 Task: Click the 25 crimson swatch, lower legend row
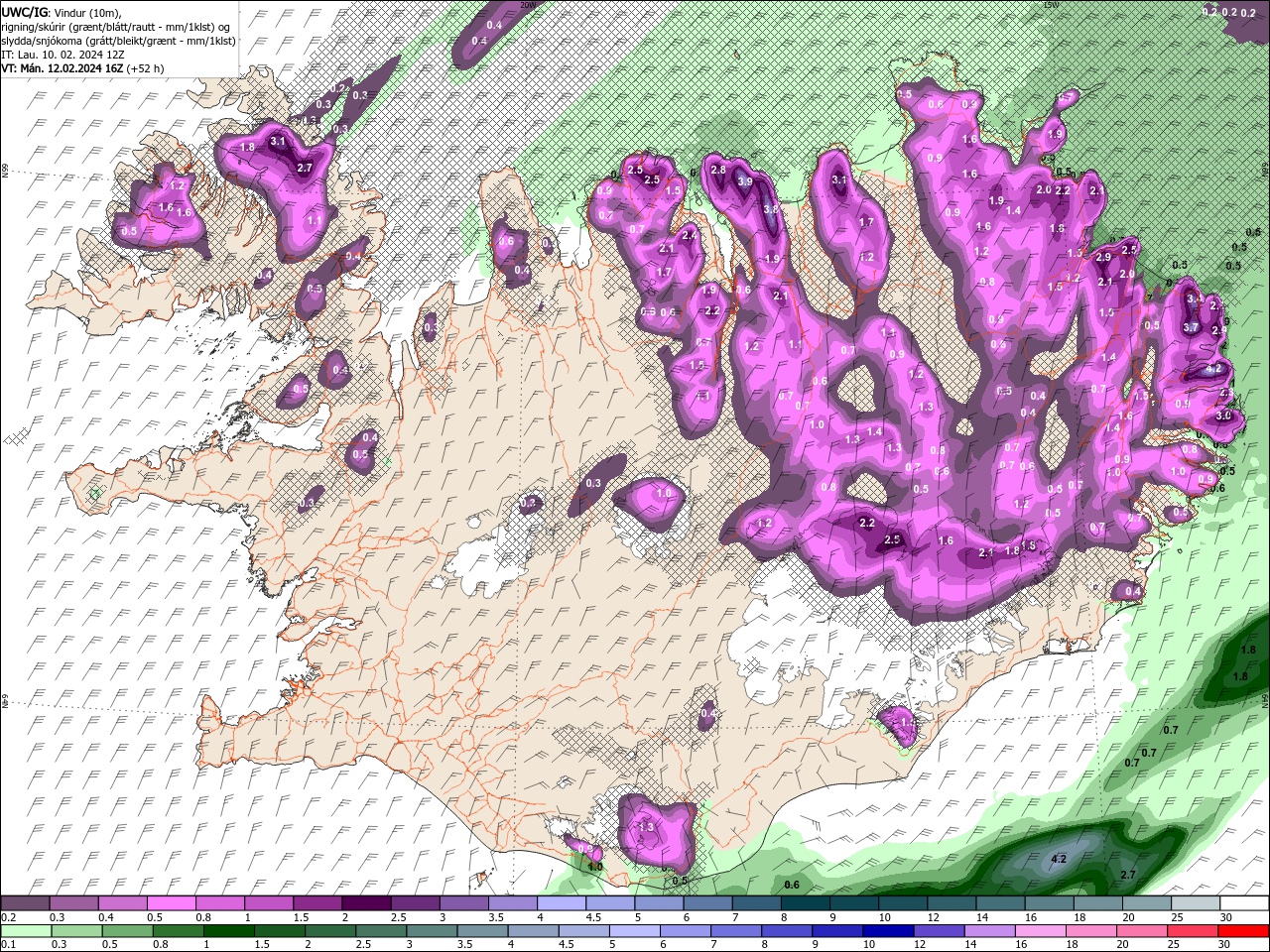pos(1194,931)
